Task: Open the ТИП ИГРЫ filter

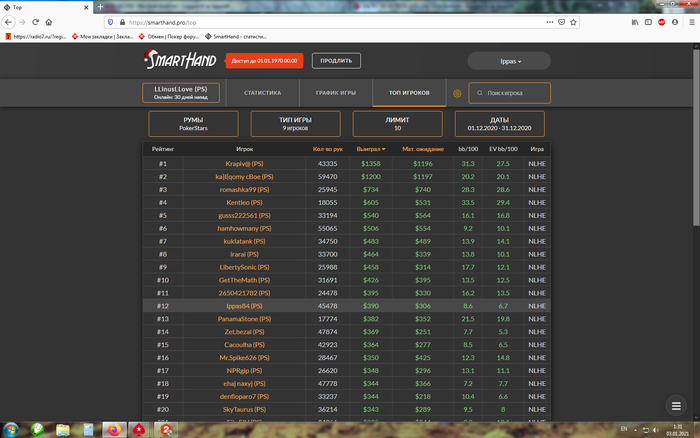Action: 295,124
